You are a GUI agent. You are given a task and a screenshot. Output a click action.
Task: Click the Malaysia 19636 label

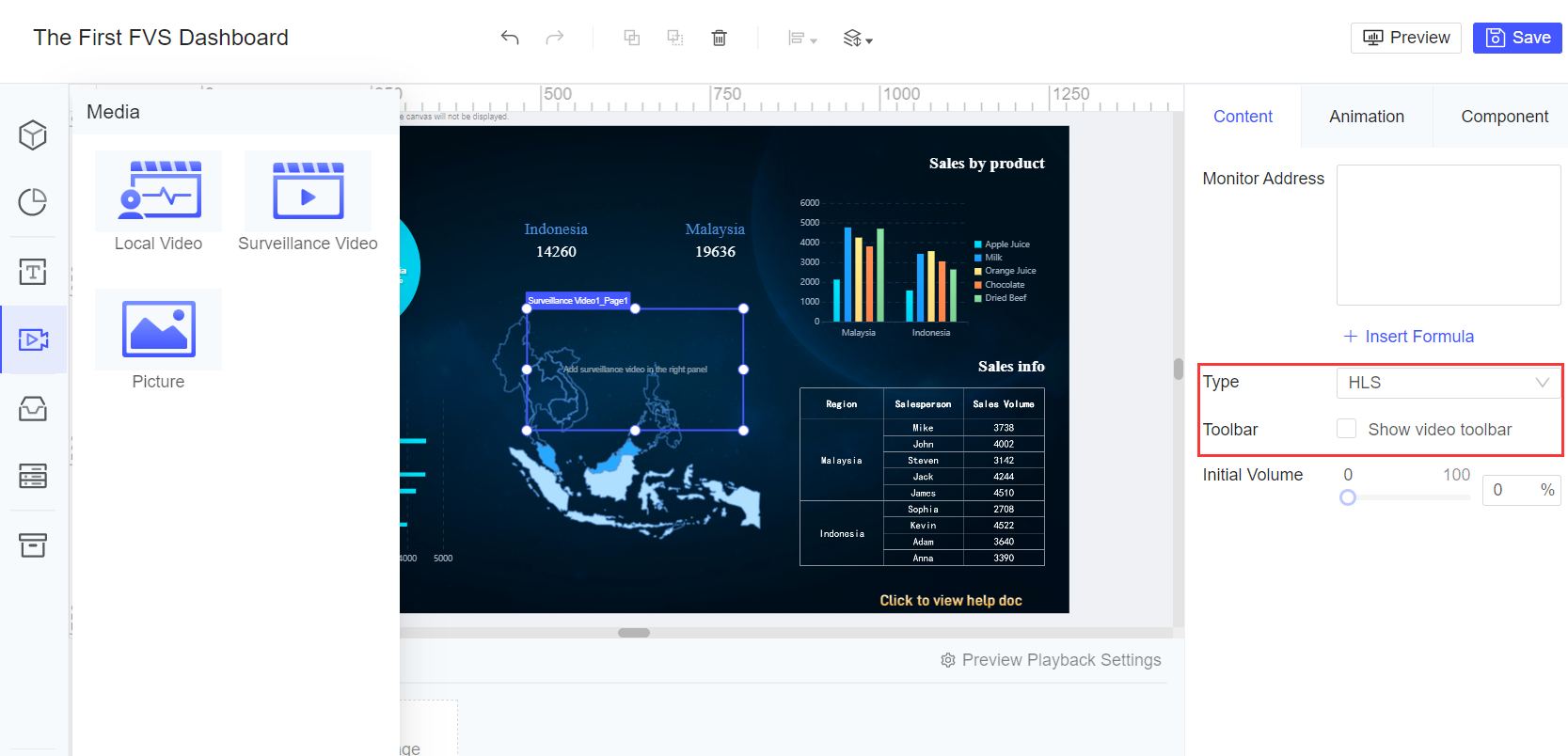(x=715, y=241)
